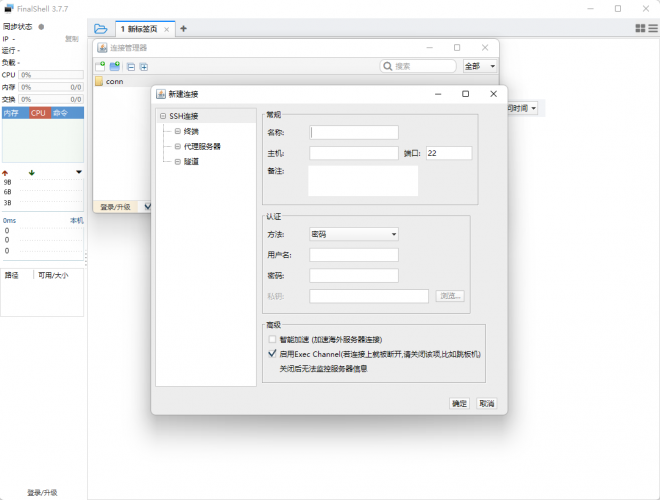Maximize the 新建连接 dialog
Image resolution: width=660 pixels, height=500 pixels.
pos(466,94)
